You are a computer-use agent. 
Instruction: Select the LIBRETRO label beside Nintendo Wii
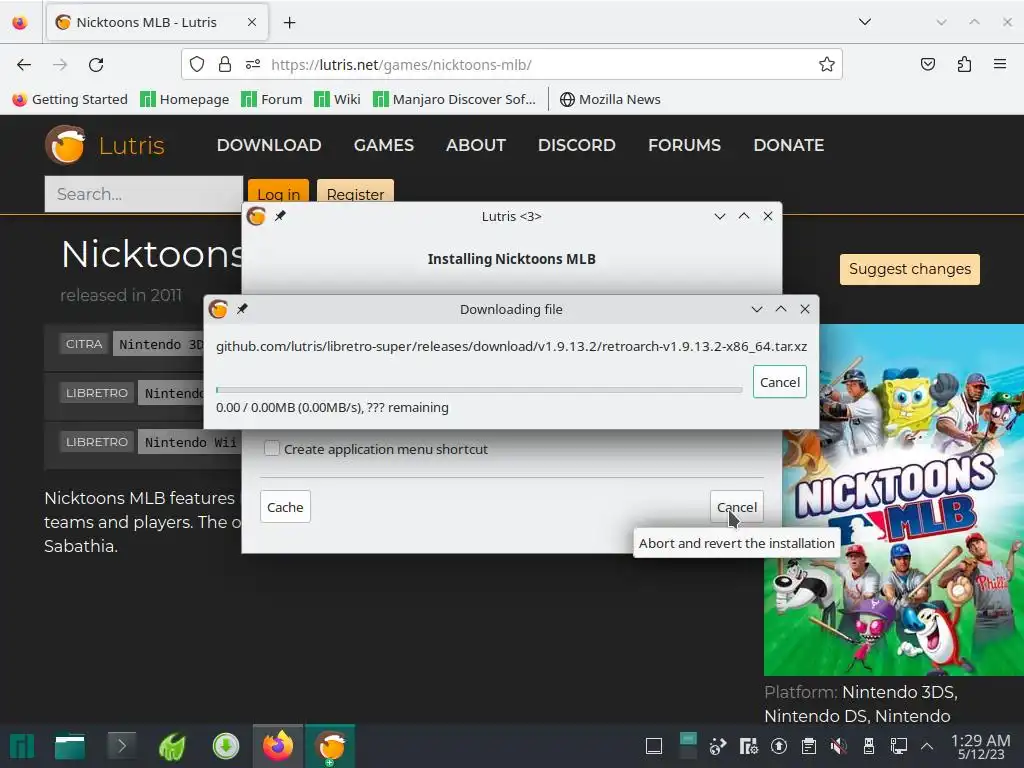coord(97,441)
